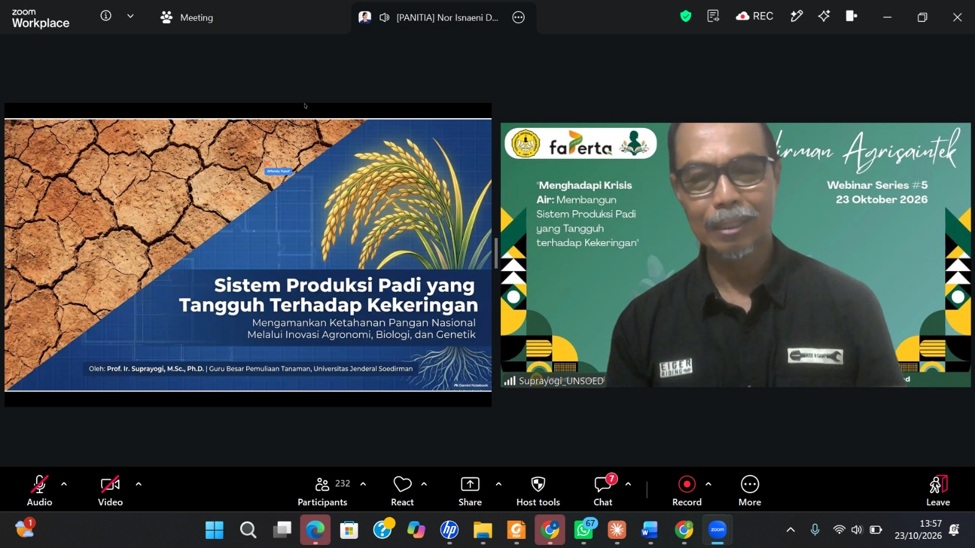
Task: Open Task View on taskbar
Action: click(x=282, y=530)
